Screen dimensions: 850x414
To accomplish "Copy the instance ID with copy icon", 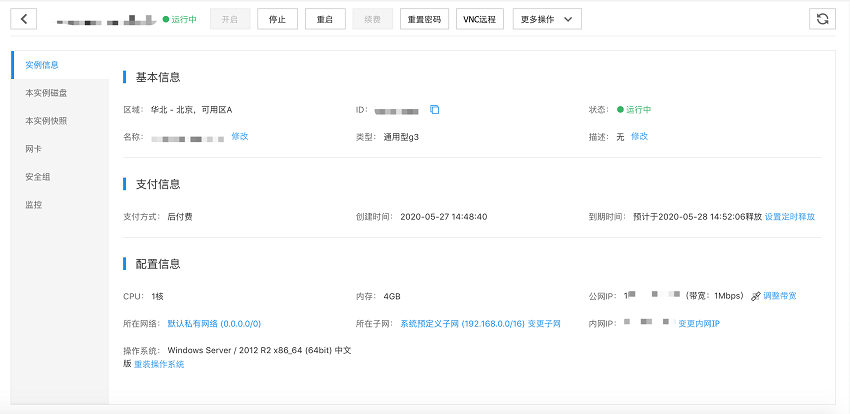I will (434, 109).
